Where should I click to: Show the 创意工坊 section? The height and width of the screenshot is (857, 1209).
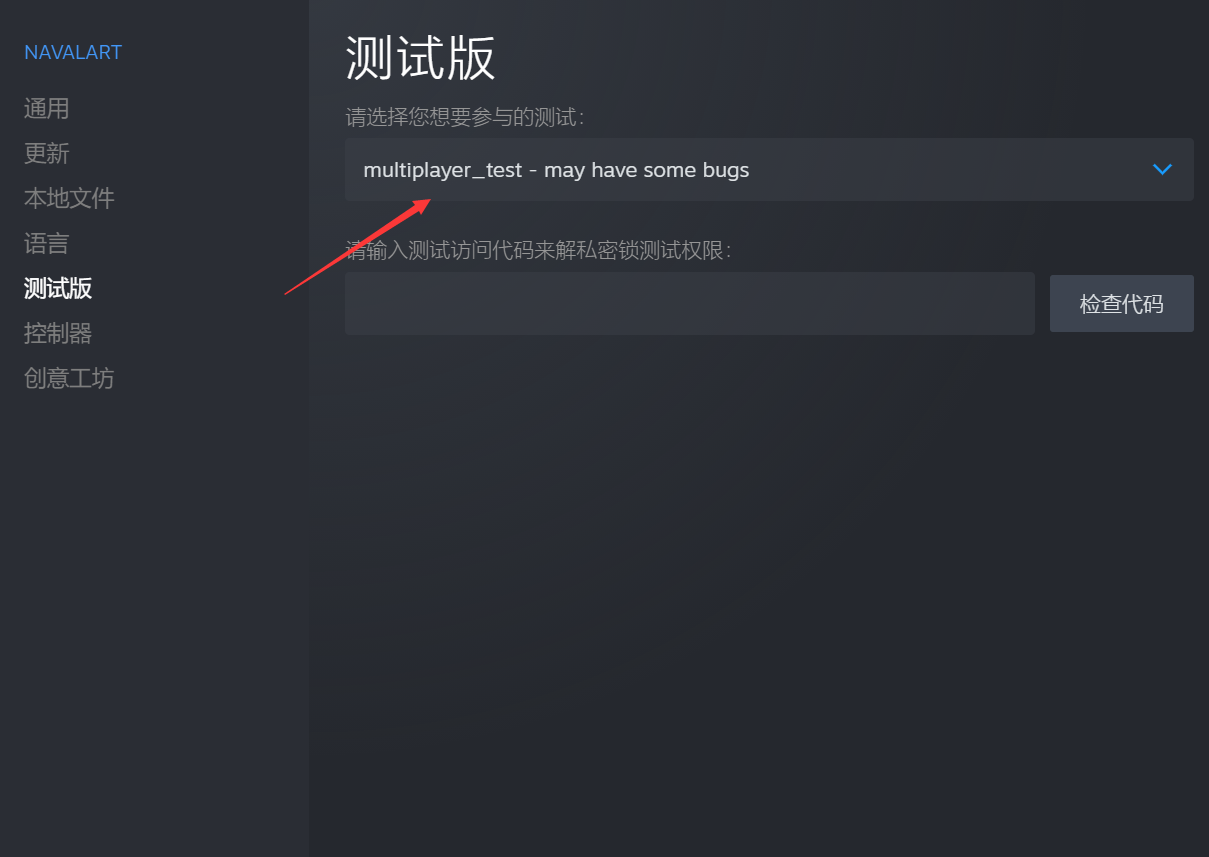69,378
